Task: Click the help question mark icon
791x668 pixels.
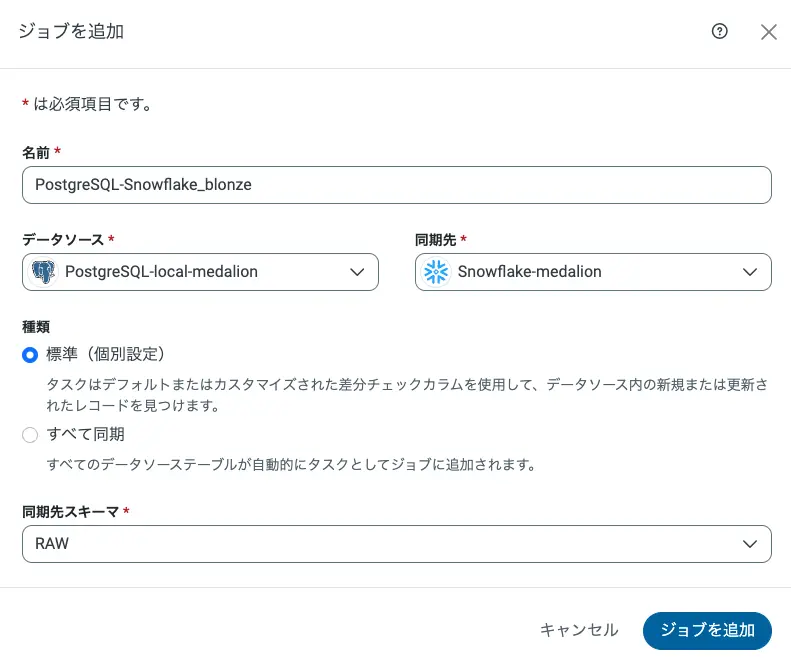Action: point(719,31)
